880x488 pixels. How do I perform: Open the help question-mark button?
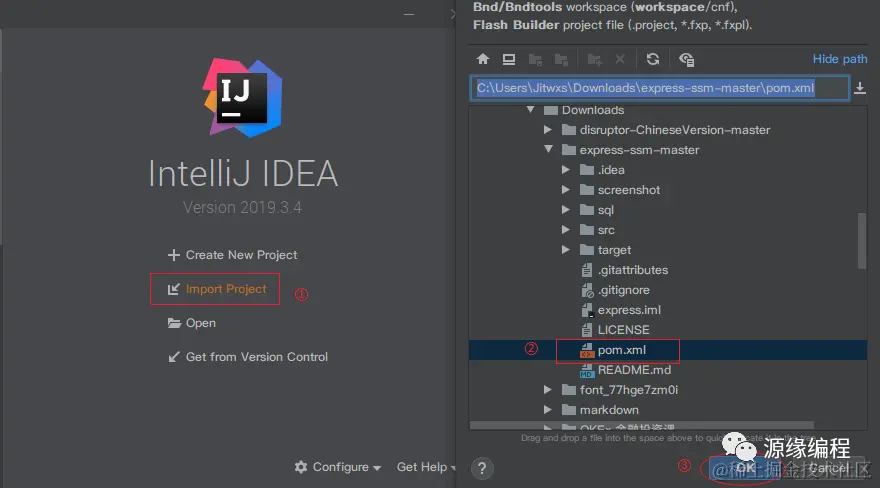tap(482, 468)
